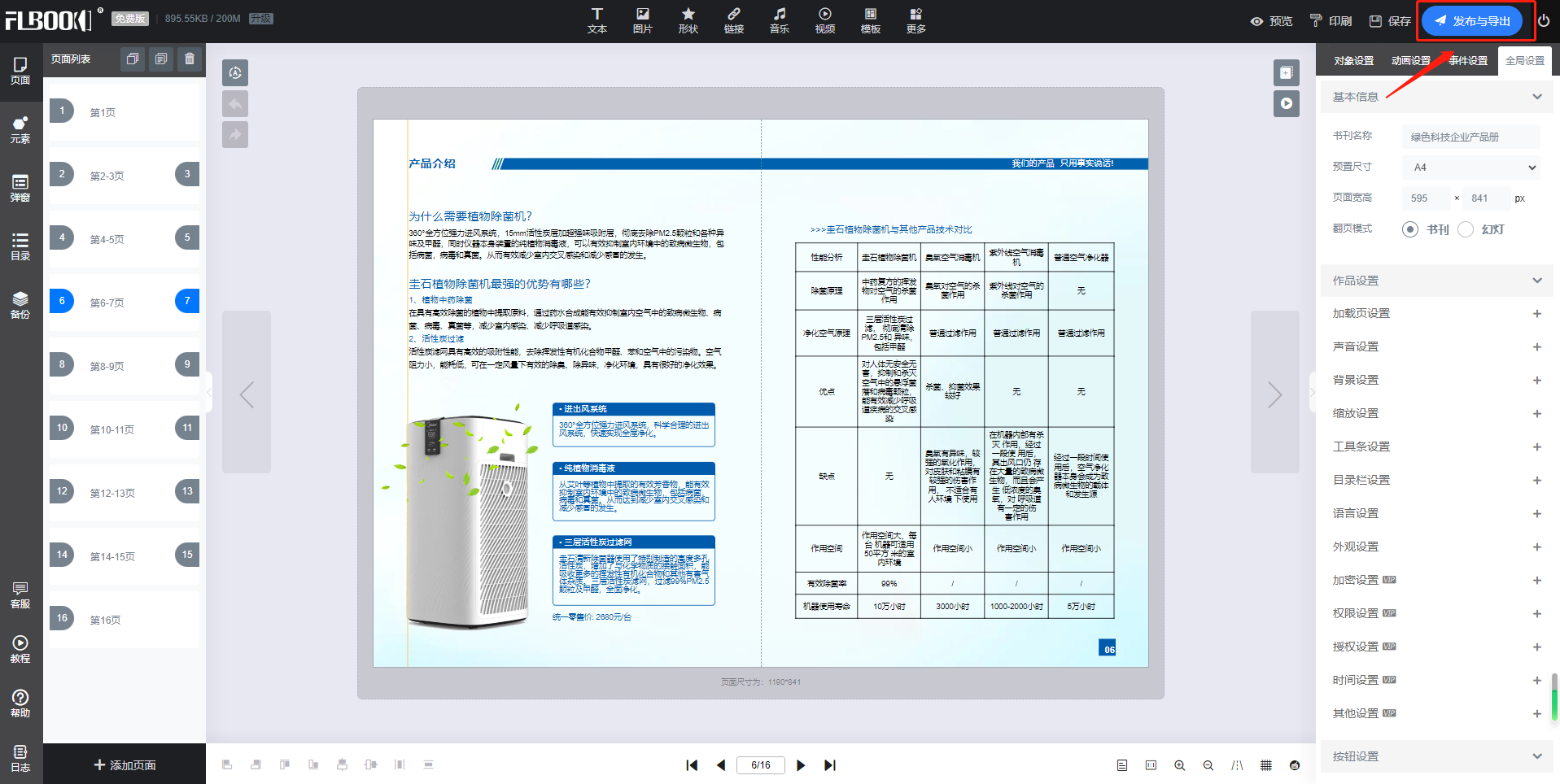Screen dimensions: 1560x784
Task: Toggle the grid display icon
Action: (1266, 765)
